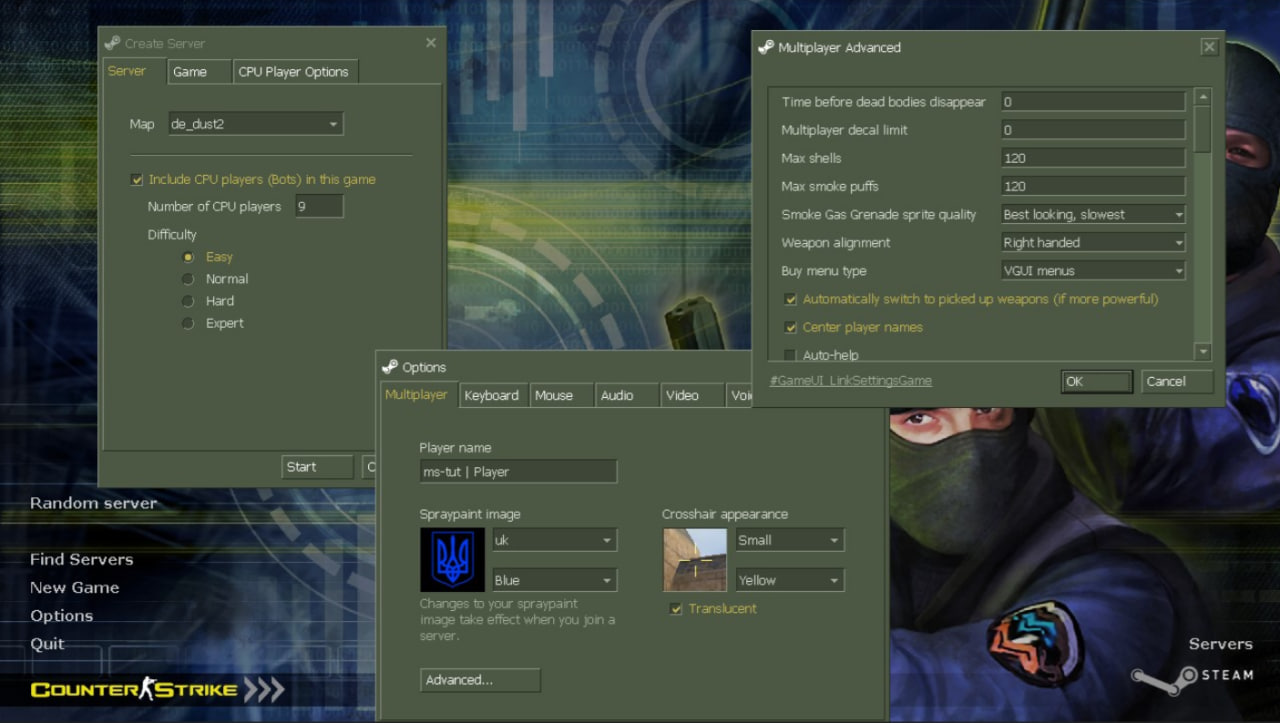Image resolution: width=1280 pixels, height=723 pixels.
Task: Switch to Keyboard tab in Options
Action: pos(492,395)
